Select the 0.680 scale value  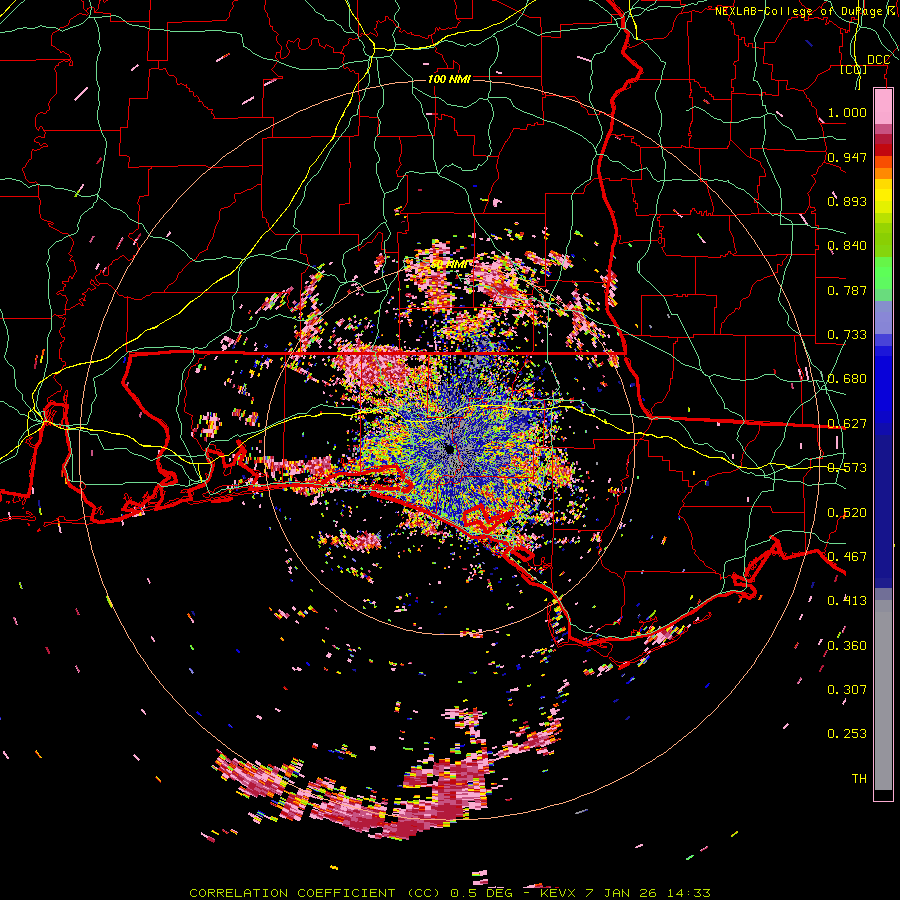point(847,378)
